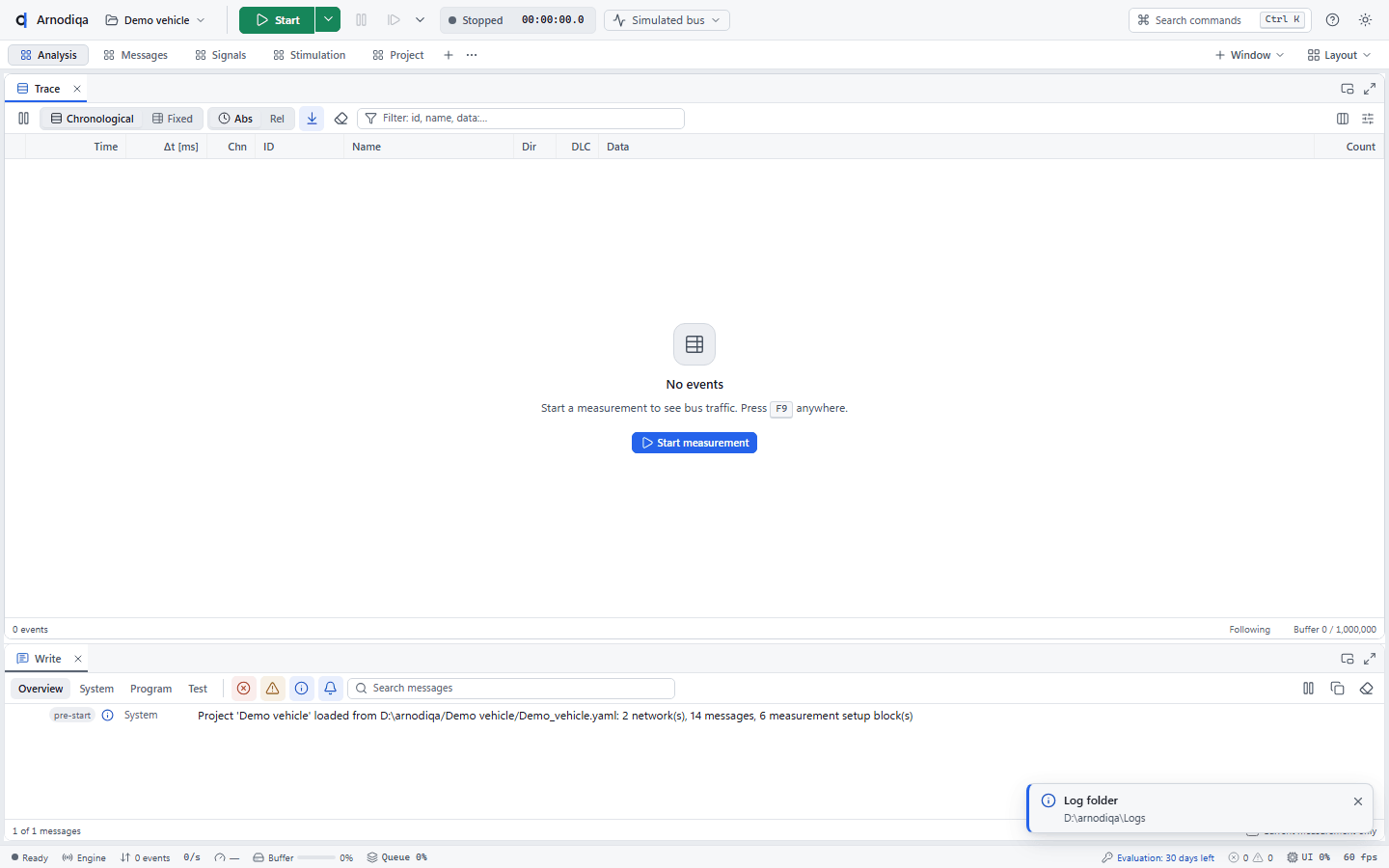Maximize the Trace panel
1389x868 pixels.
[x=1370, y=89]
